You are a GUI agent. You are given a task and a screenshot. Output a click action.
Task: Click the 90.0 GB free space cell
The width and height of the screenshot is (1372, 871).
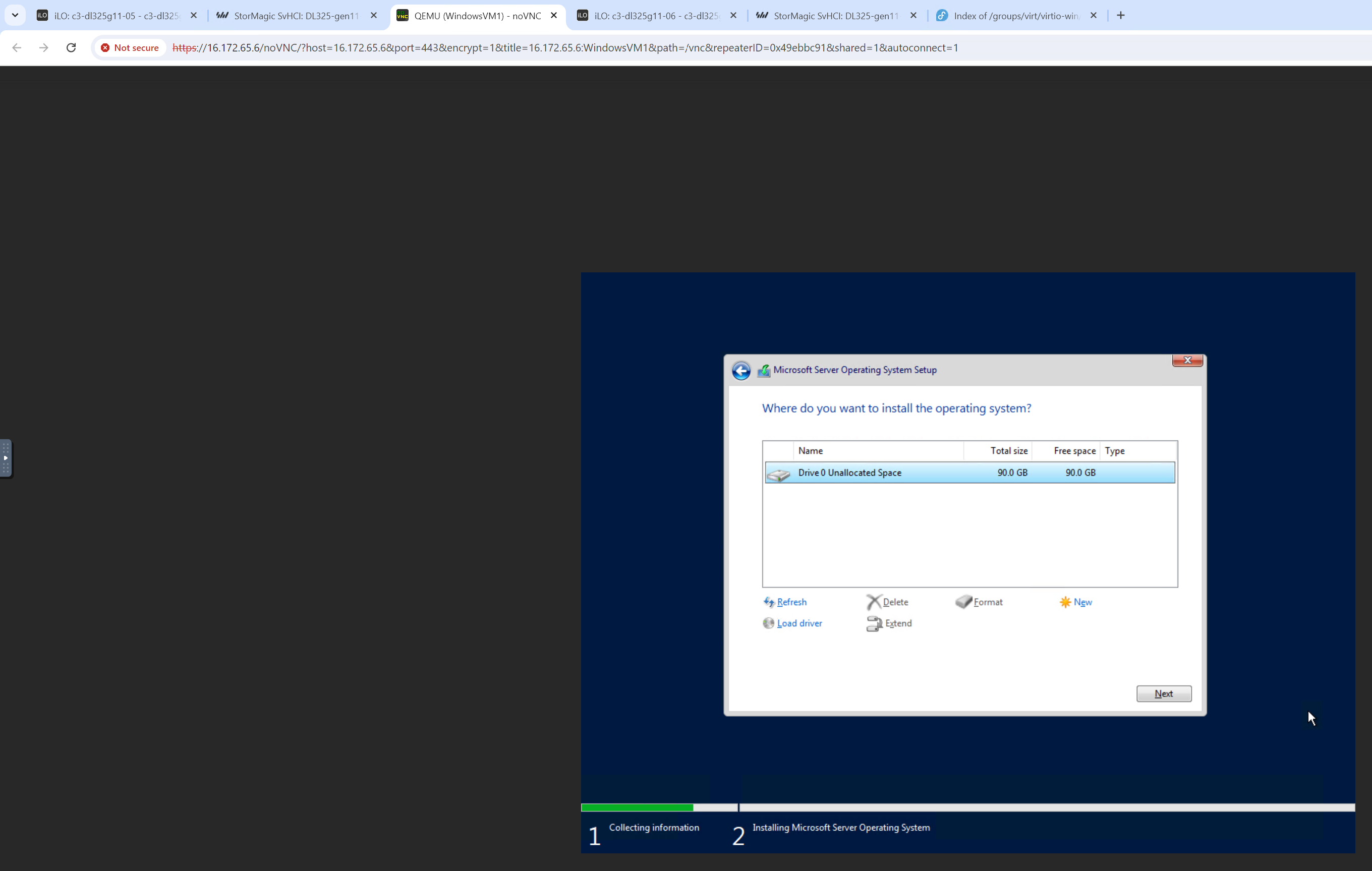(x=1080, y=473)
